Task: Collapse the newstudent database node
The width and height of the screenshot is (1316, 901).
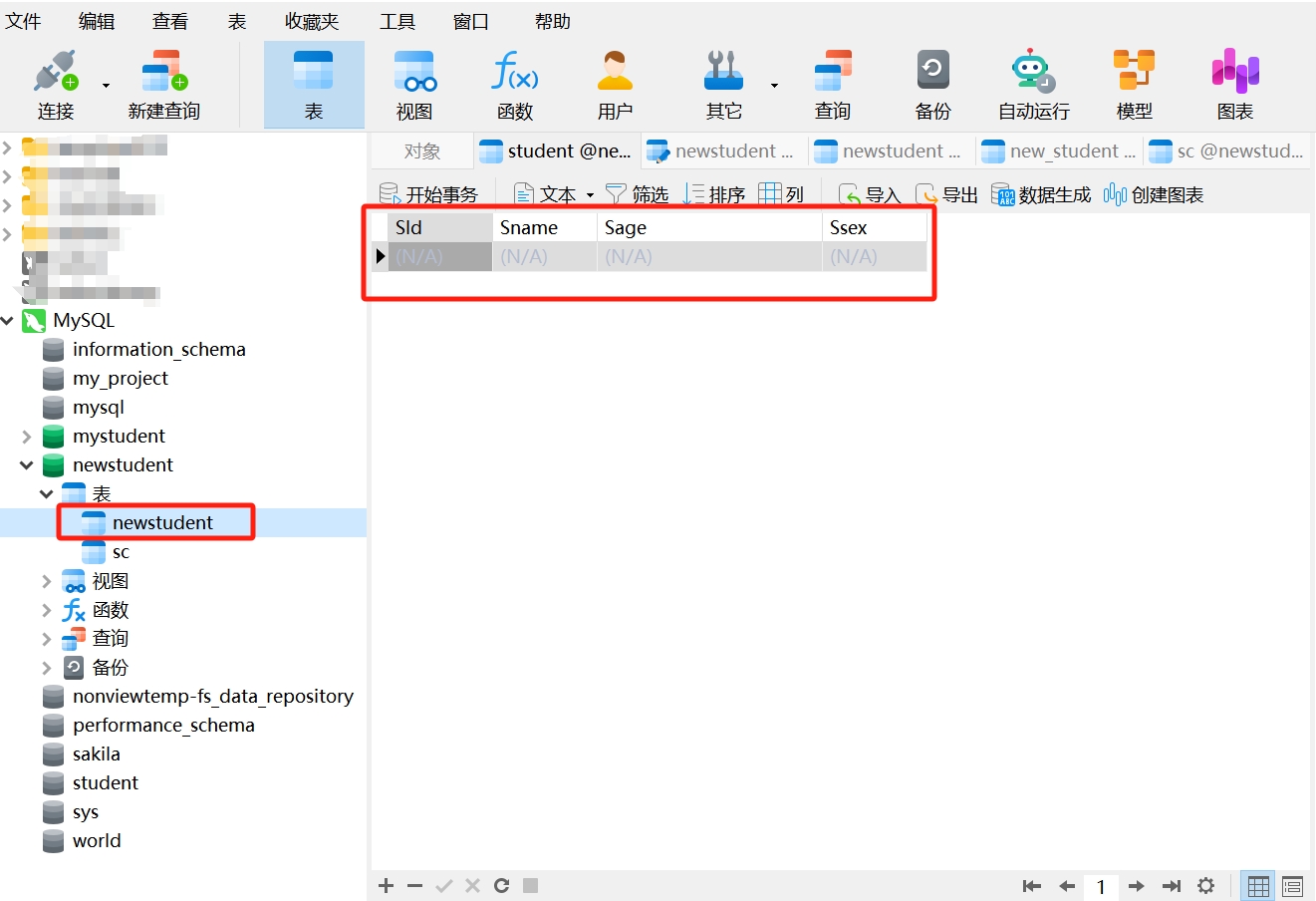Action: tap(27, 465)
